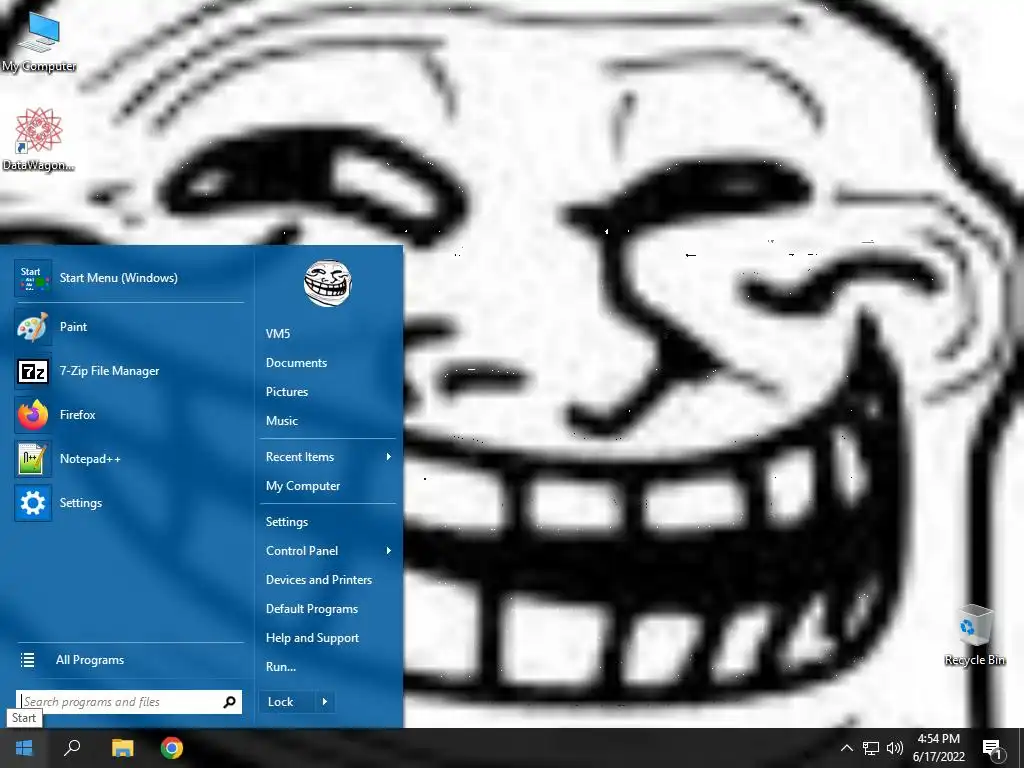The height and width of the screenshot is (768, 1024).
Task: Open the Paint app icon
Action: coord(33,327)
